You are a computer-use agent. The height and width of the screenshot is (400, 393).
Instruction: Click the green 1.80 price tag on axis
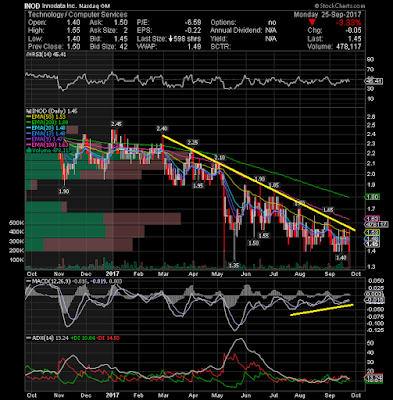coord(372,197)
